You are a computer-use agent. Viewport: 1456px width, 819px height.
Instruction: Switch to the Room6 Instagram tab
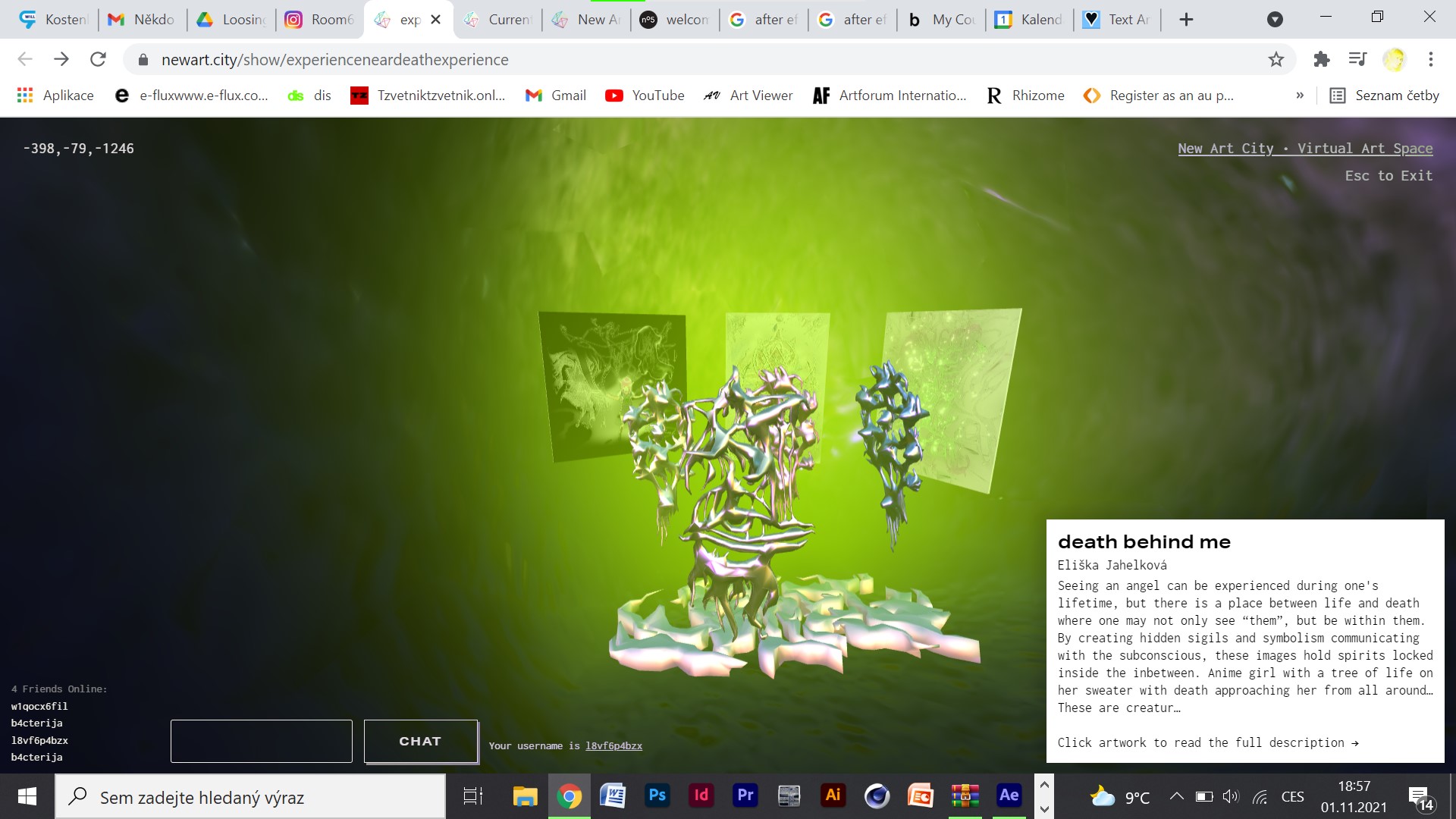pyautogui.click(x=319, y=20)
